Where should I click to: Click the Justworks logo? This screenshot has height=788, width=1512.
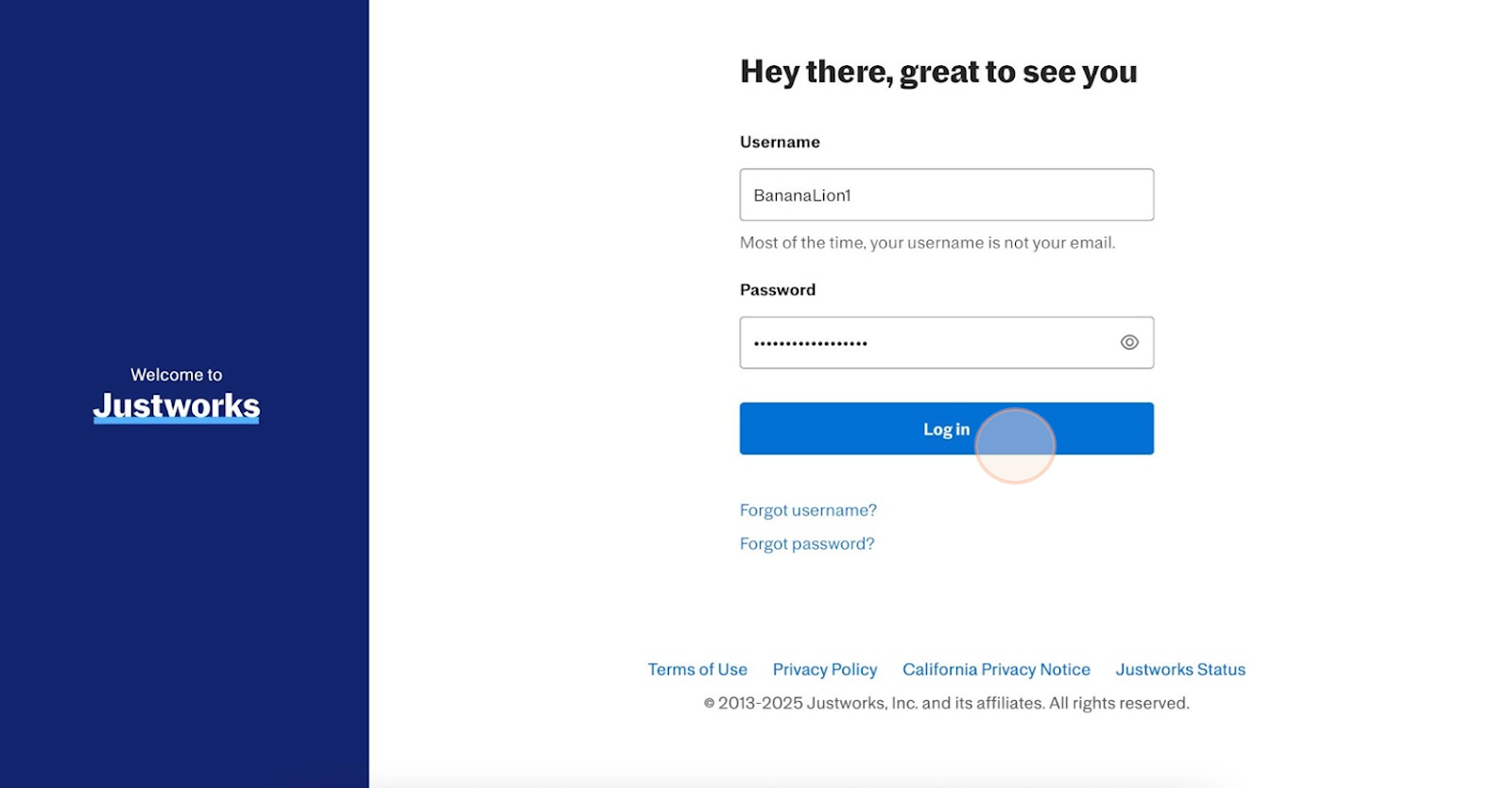[x=177, y=405]
